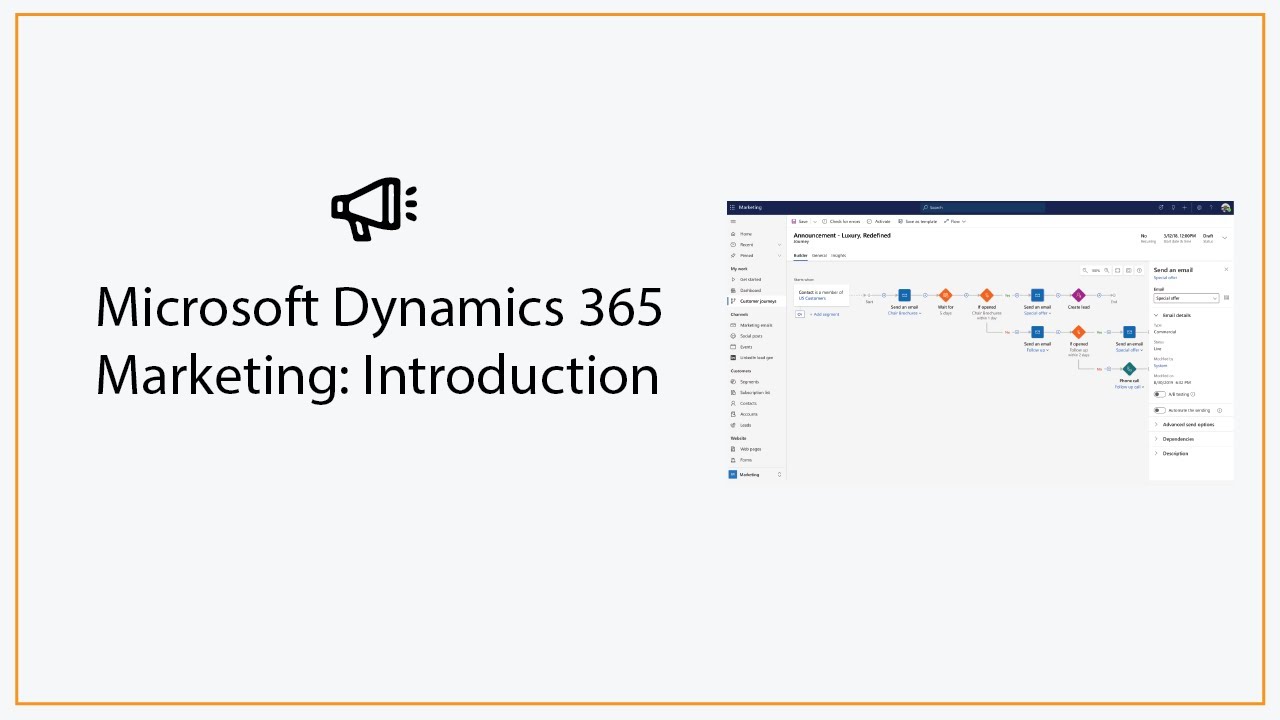
Task: Collapse the Email details section
Action: [x=1172, y=315]
